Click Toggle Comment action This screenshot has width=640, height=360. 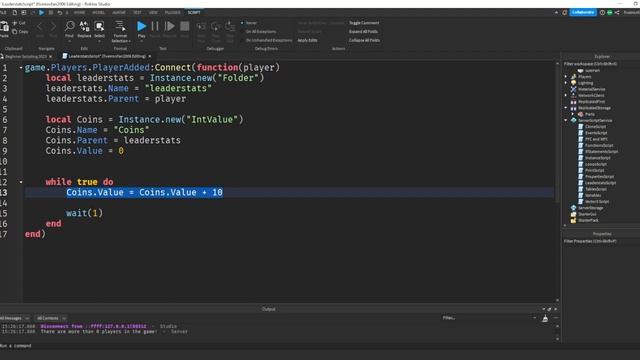pos(364,23)
